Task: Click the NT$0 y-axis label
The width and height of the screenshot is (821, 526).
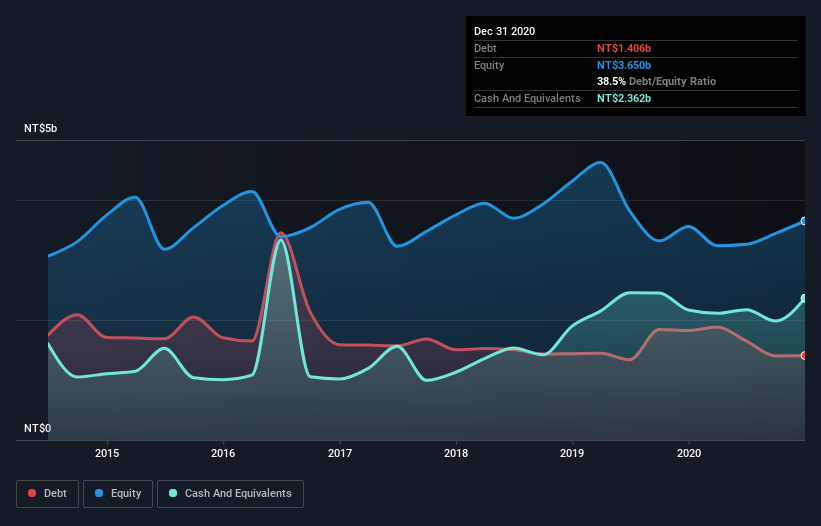Action: [x=38, y=428]
